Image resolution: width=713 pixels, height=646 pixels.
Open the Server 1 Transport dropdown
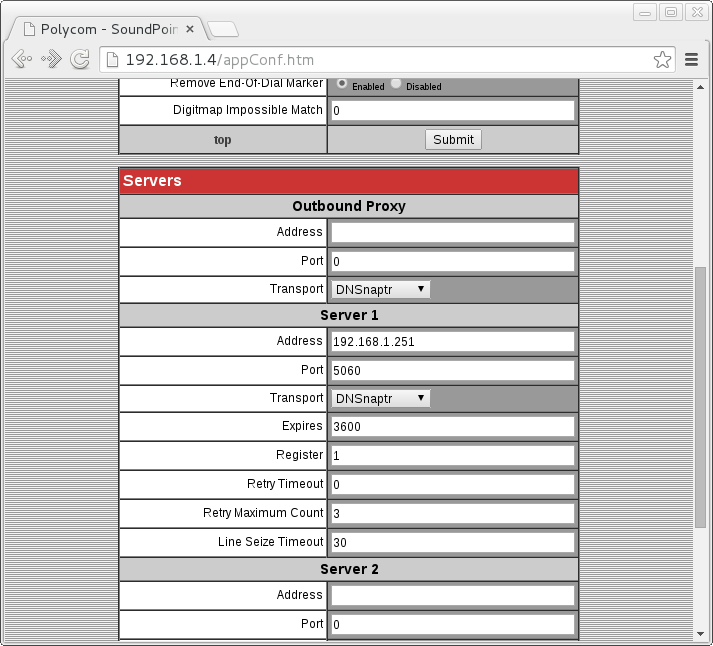pyautogui.click(x=381, y=398)
